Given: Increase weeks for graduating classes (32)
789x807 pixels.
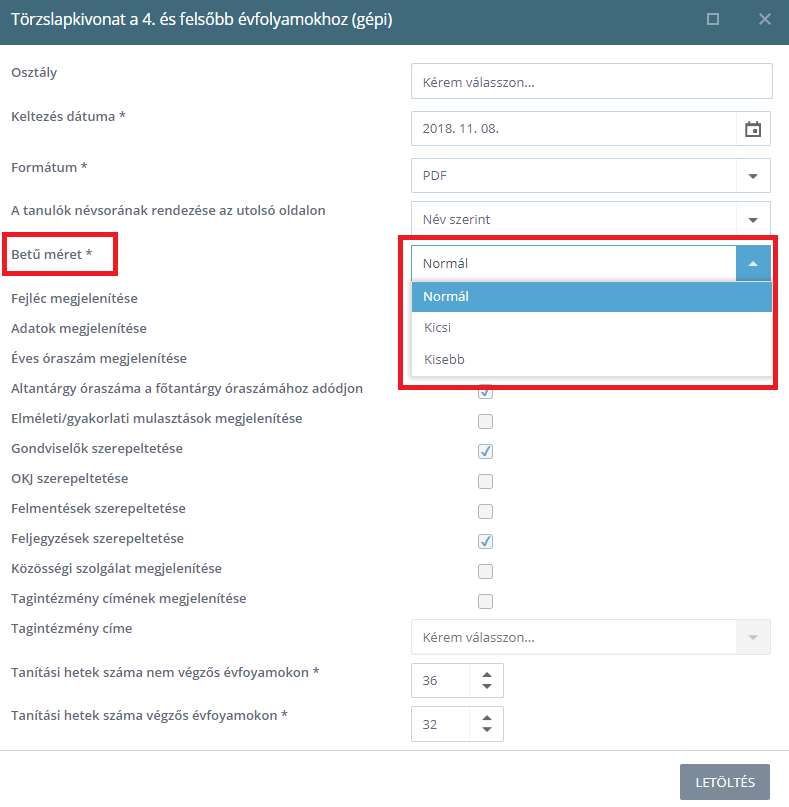Looking at the screenshot, I should 487,718.
